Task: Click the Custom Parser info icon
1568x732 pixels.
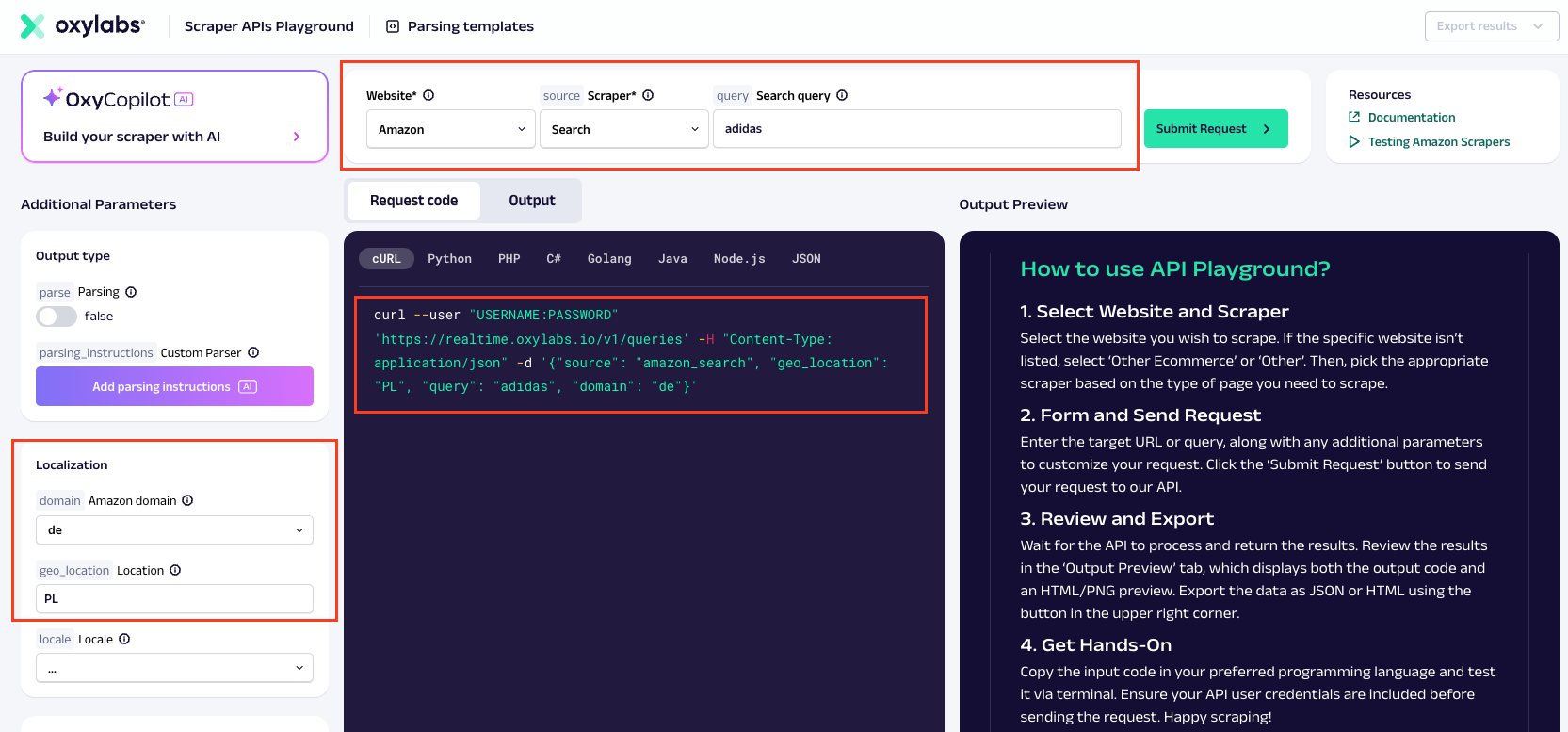Action: coord(253,352)
